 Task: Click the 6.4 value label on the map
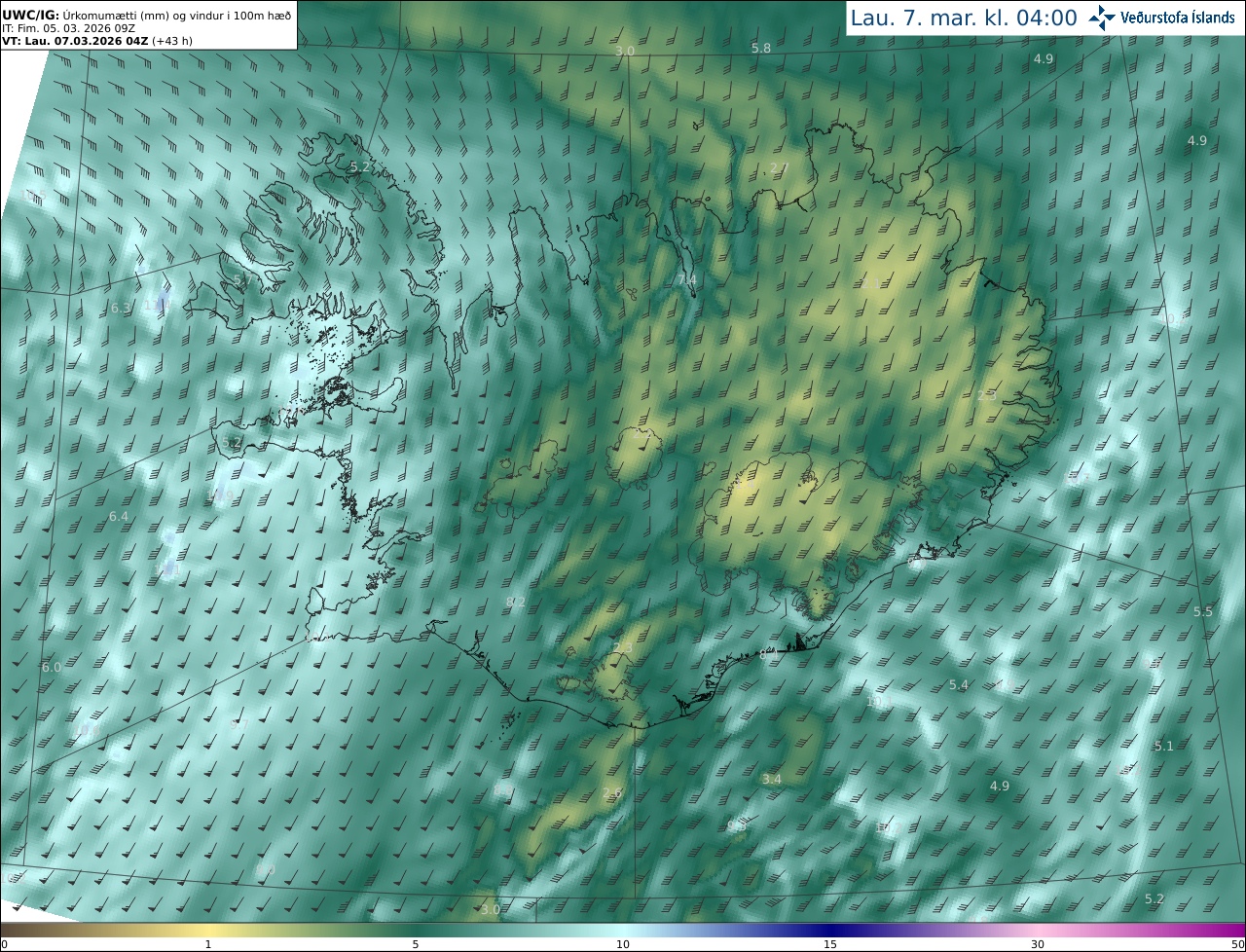point(119,516)
